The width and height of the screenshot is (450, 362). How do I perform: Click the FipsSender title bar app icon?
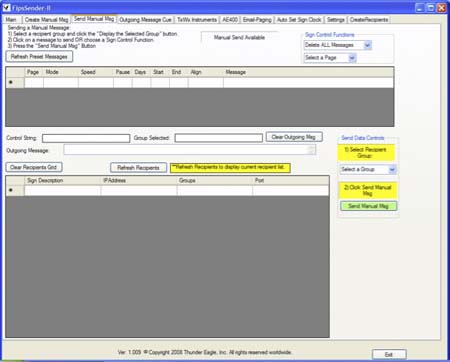tap(7, 7)
